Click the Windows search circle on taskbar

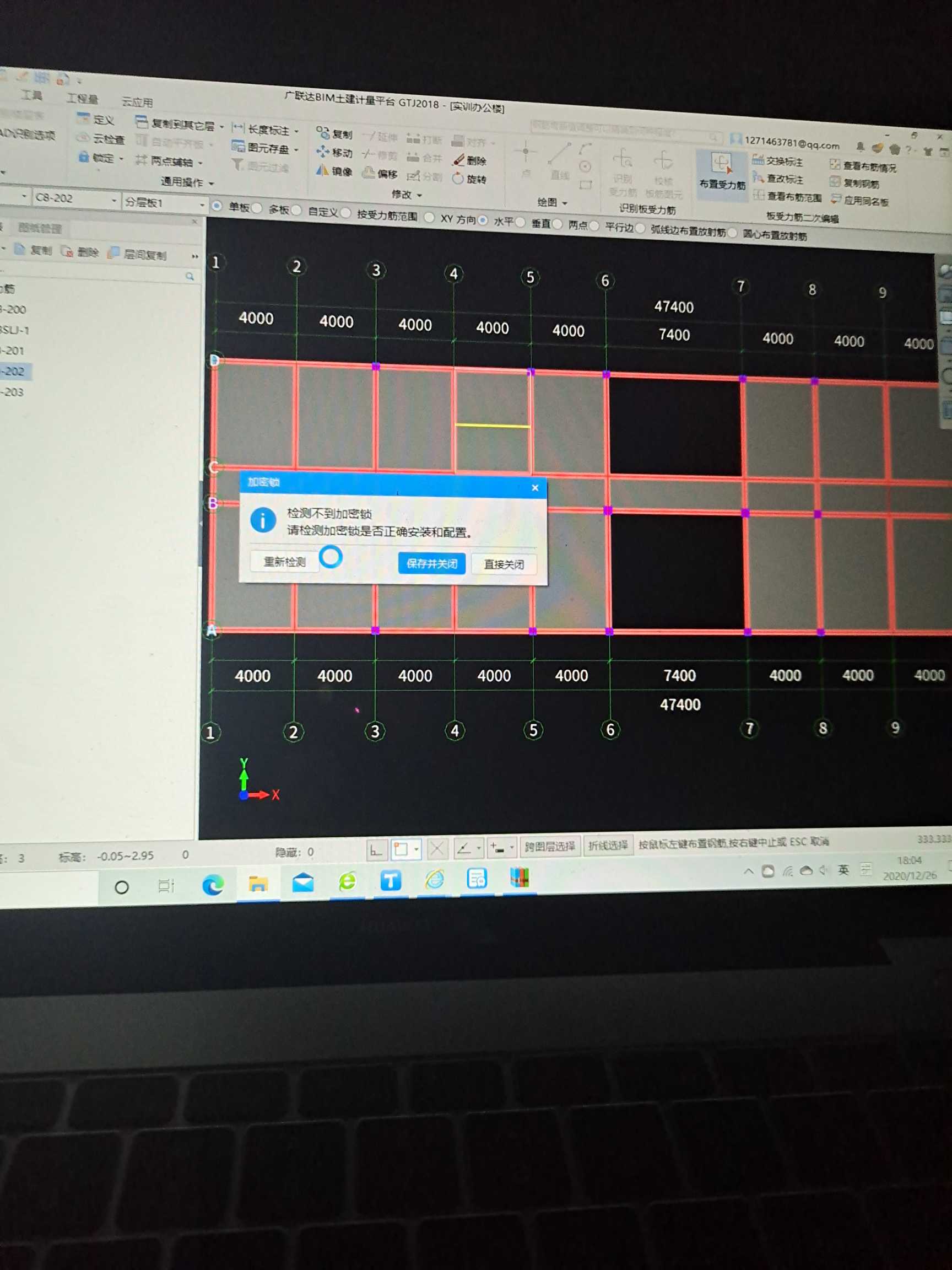(122, 887)
